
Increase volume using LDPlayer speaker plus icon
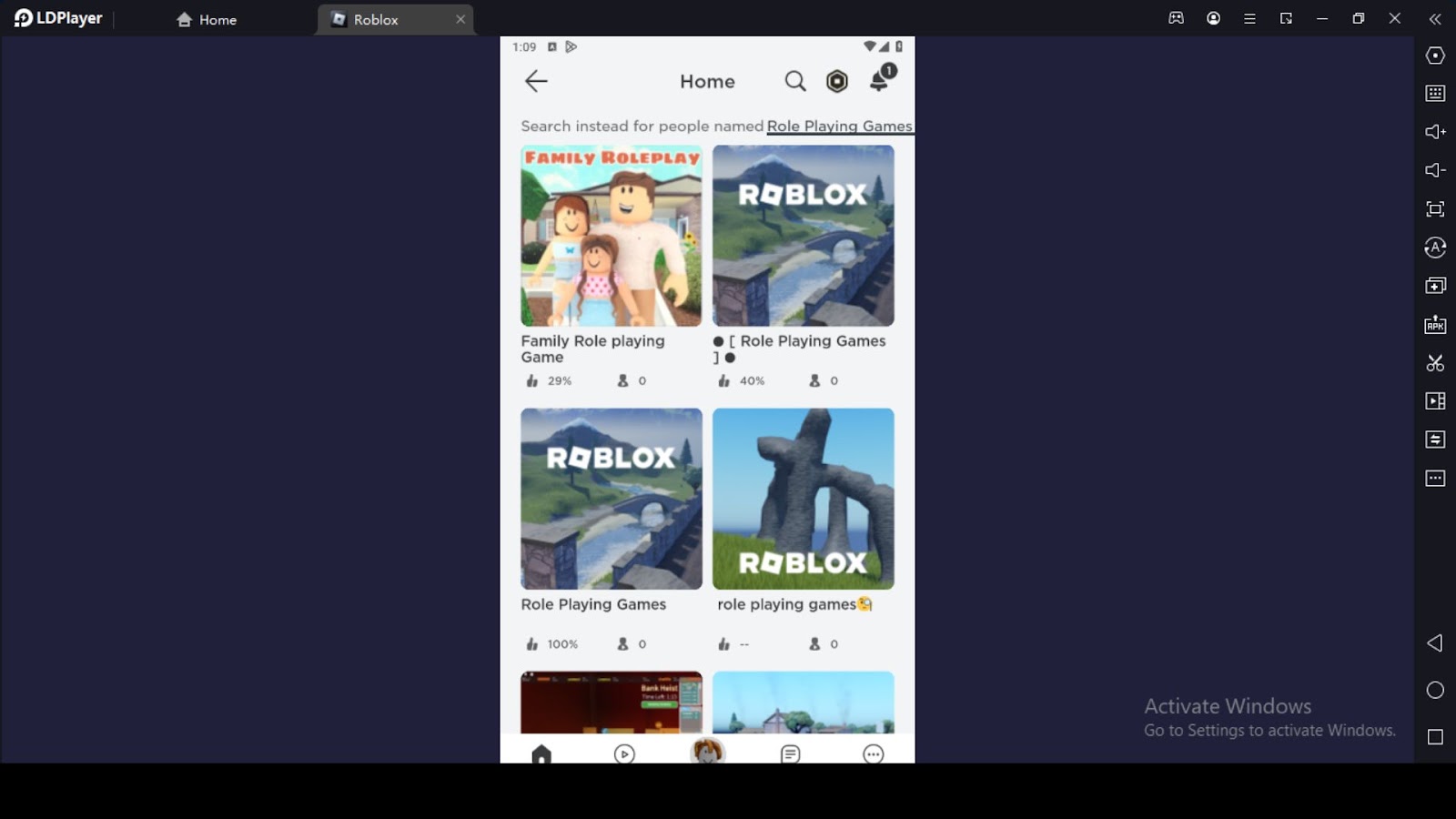1435,132
